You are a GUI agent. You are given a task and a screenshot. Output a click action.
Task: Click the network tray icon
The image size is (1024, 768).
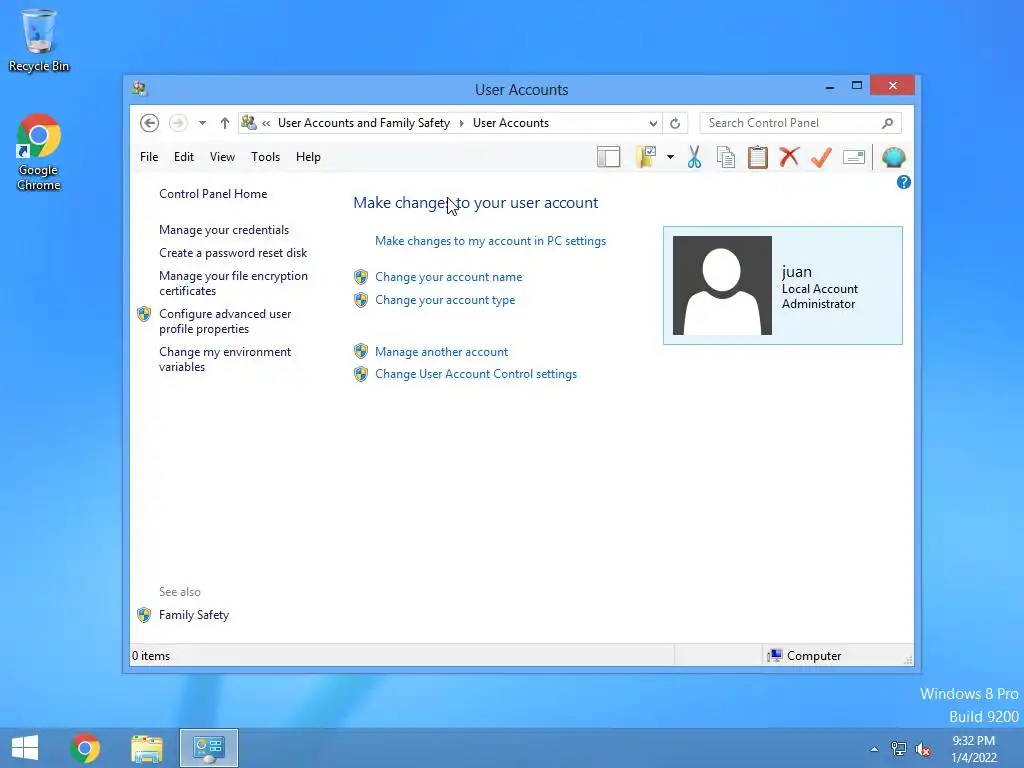pyautogui.click(x=899, y=749)
